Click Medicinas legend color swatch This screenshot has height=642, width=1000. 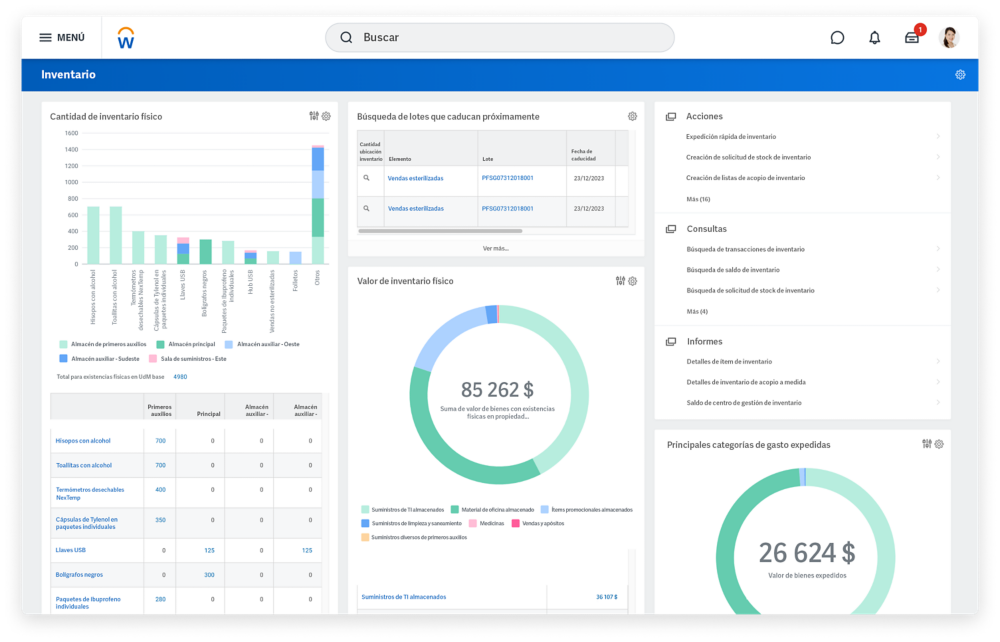tap(473, 523)
